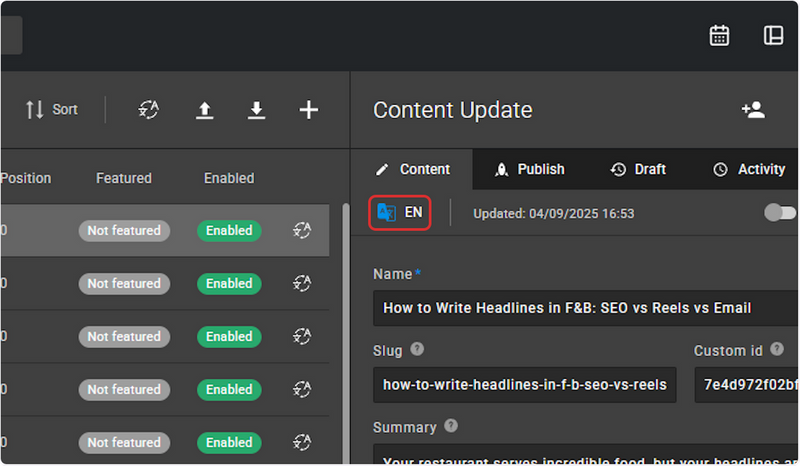This screenshot has height=466, width=800.
Task: Click translate icon in second row
Action: pos(302,283)
